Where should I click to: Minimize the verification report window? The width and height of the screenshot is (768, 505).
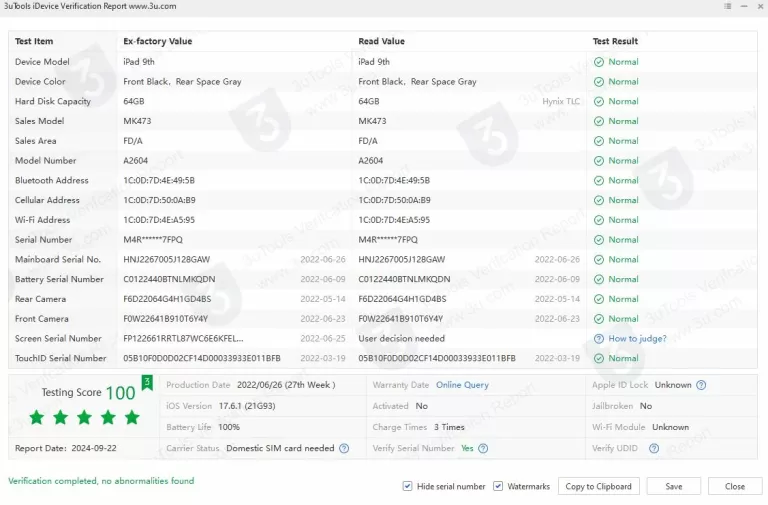(x=744, y=6)
